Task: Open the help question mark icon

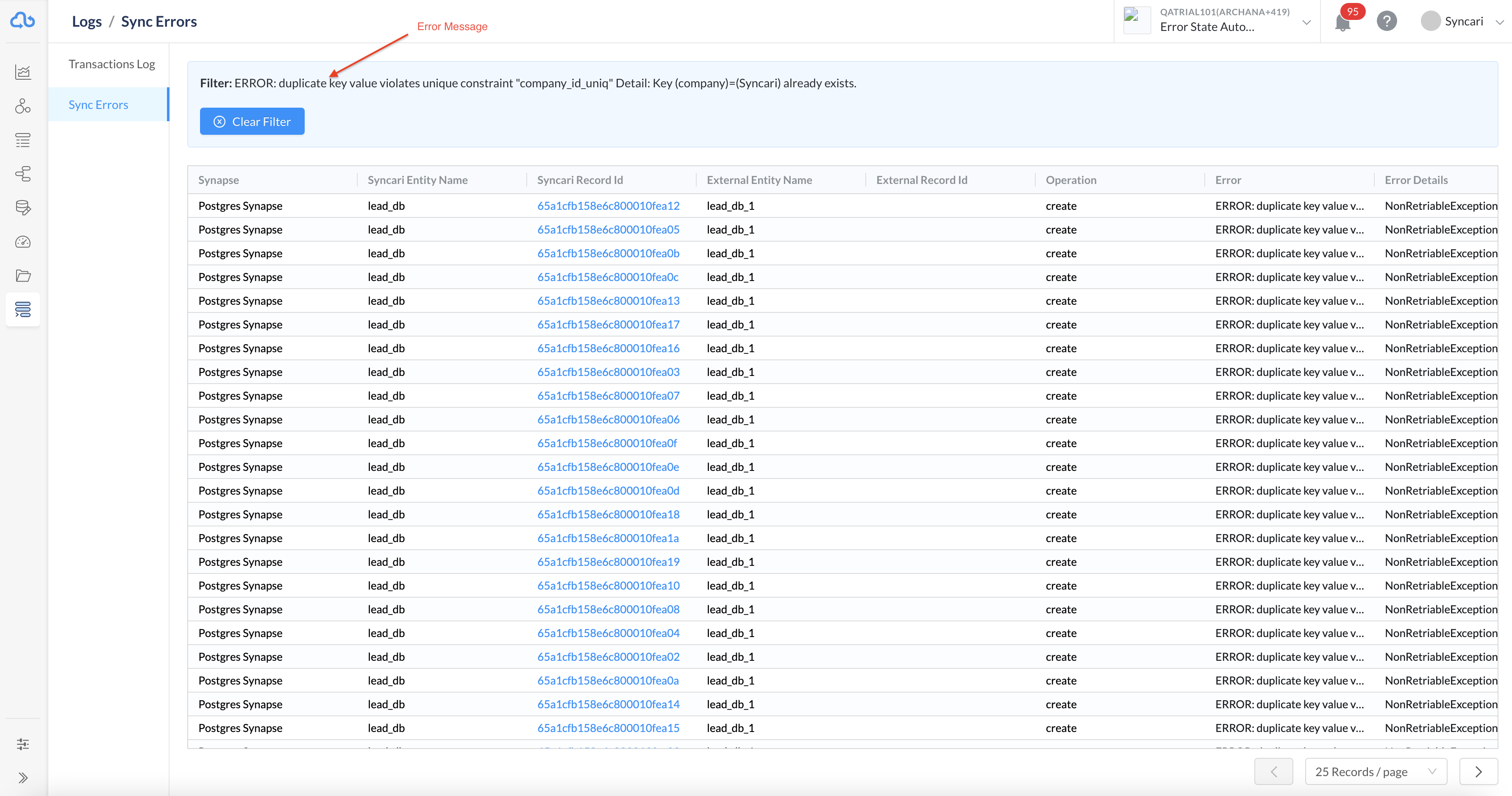Action: click(1387, 21)
